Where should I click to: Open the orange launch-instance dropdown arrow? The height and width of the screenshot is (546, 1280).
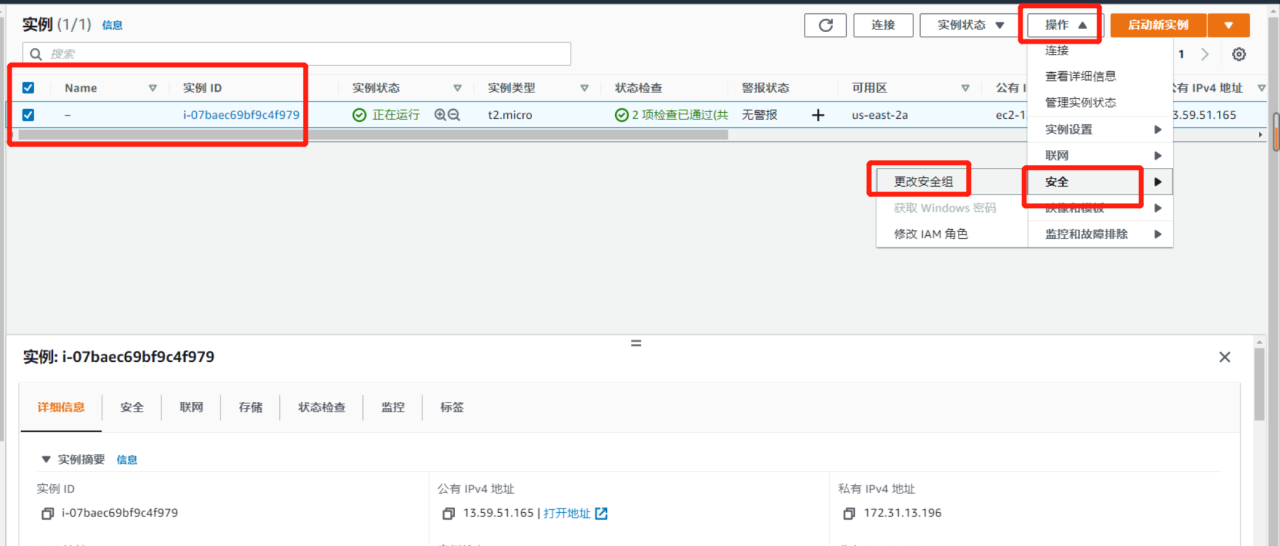point(1228,25)
